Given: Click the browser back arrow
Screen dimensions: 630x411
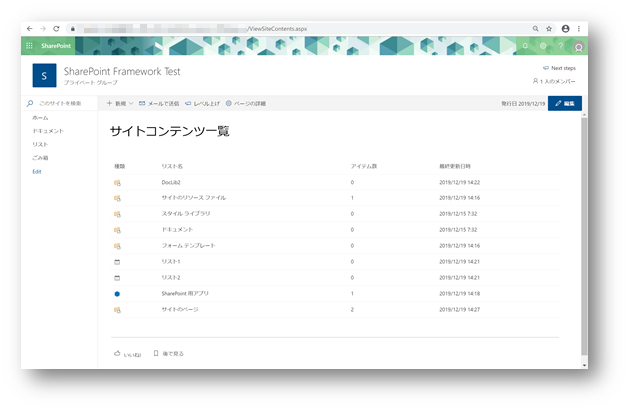Looking at the screenshot, I should click(29, 29).
